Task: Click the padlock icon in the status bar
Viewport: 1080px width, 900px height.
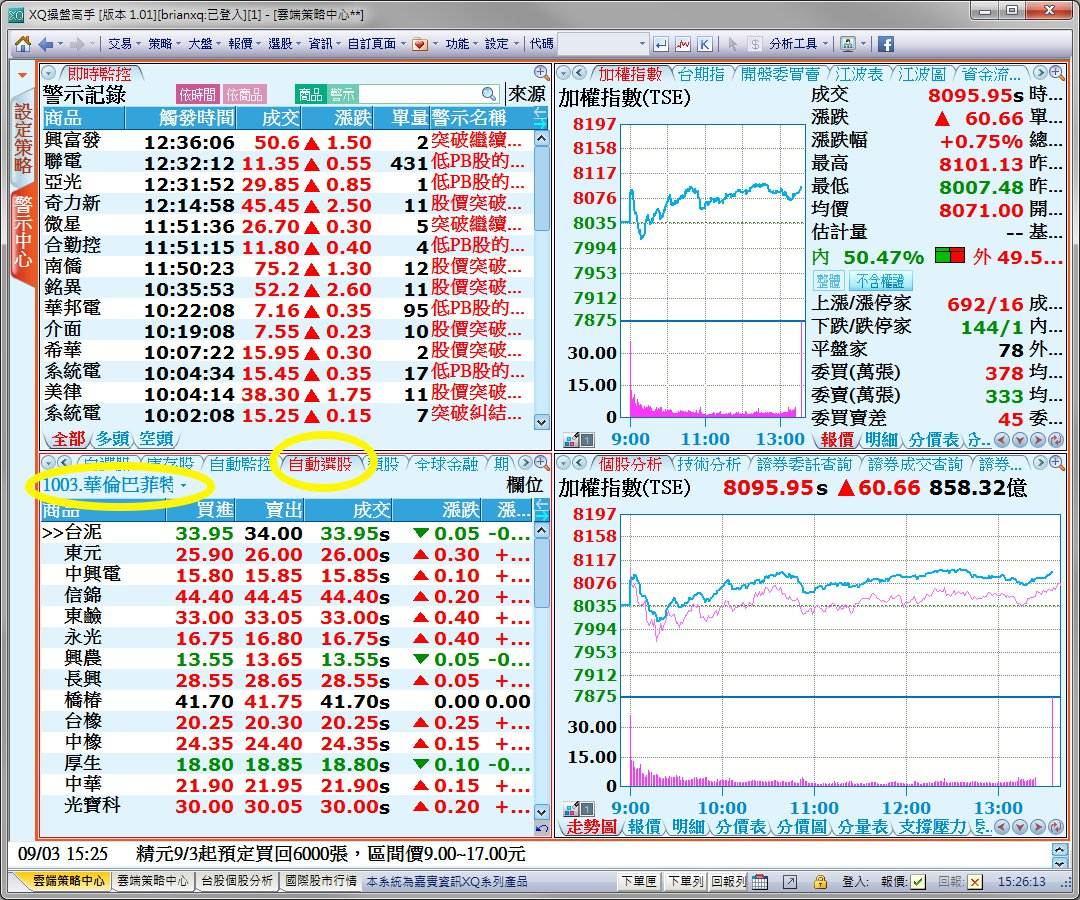Action: (819, 881)
